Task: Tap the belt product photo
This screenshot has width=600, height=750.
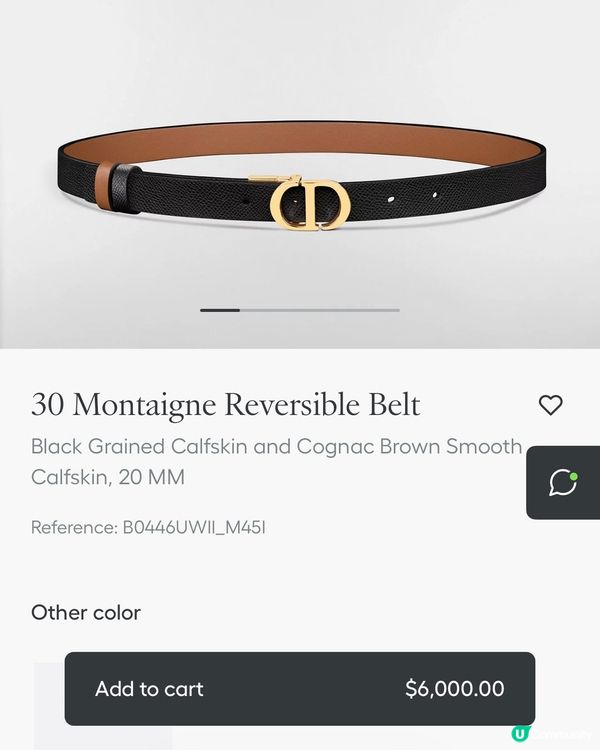Action: 300,174
